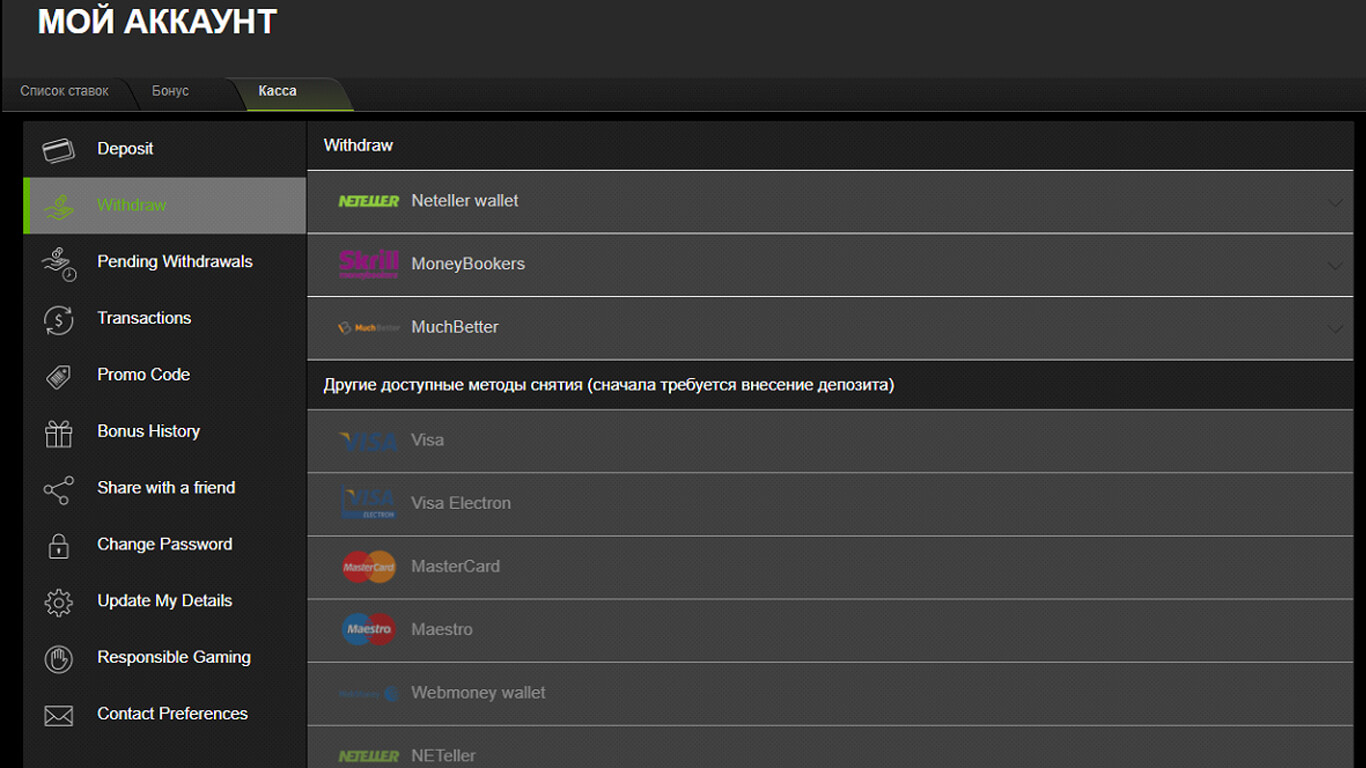Click the Bonus History gift icon
Screen dimensions: 1366x768
click(59, 433)
